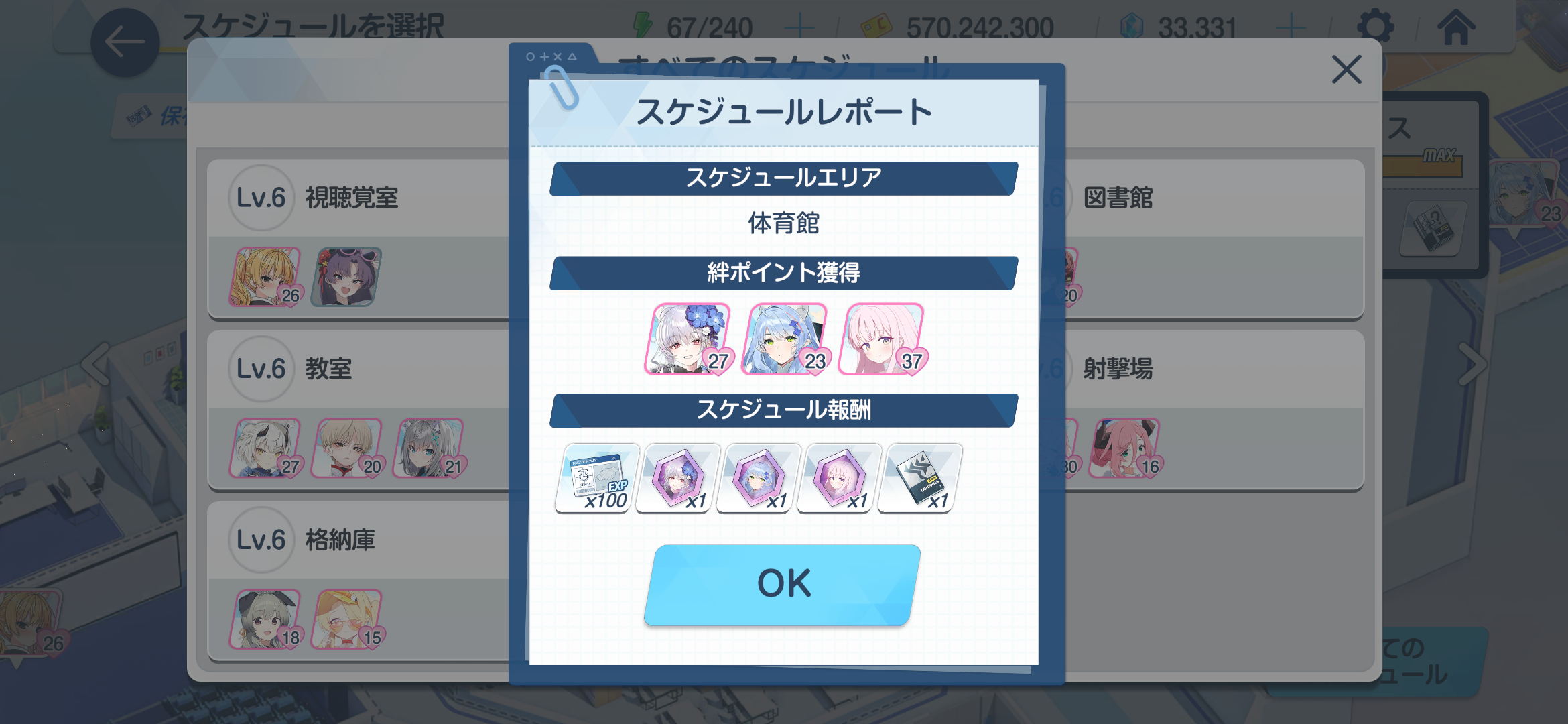Add AP with plus next to 67/240

tap(799, 27)
